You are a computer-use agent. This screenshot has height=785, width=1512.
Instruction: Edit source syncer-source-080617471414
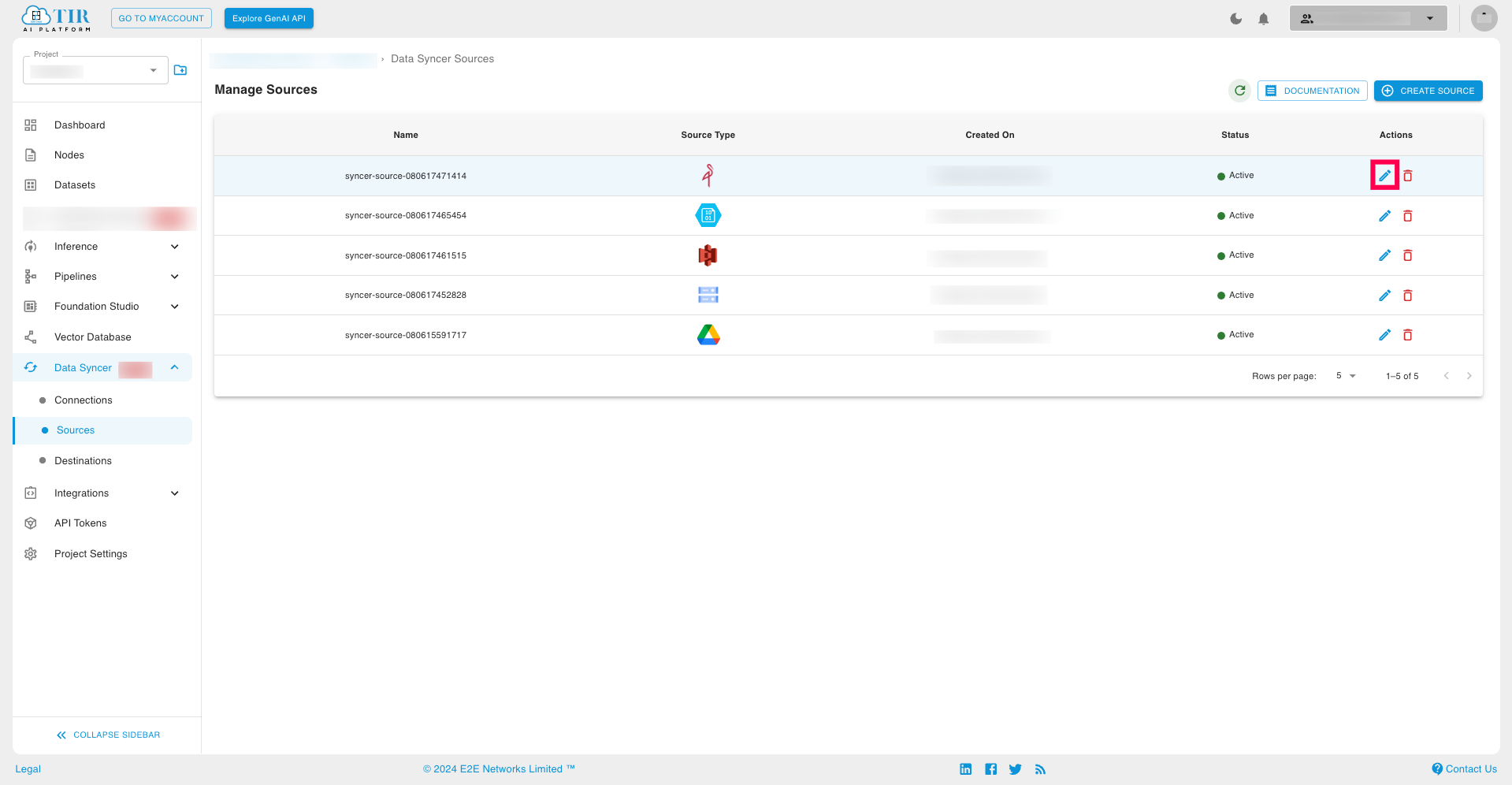[1384, 176]
